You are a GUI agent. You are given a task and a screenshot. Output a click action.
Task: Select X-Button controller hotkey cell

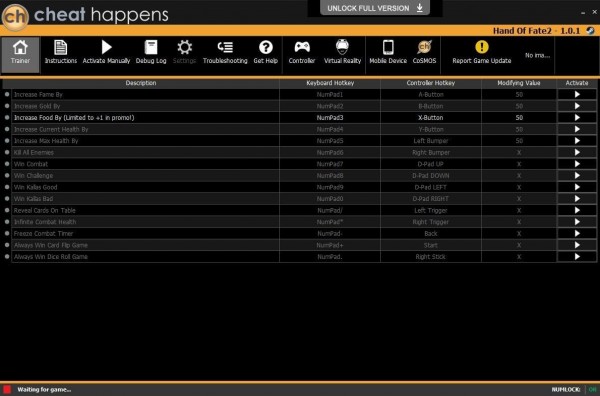[430, 117]
